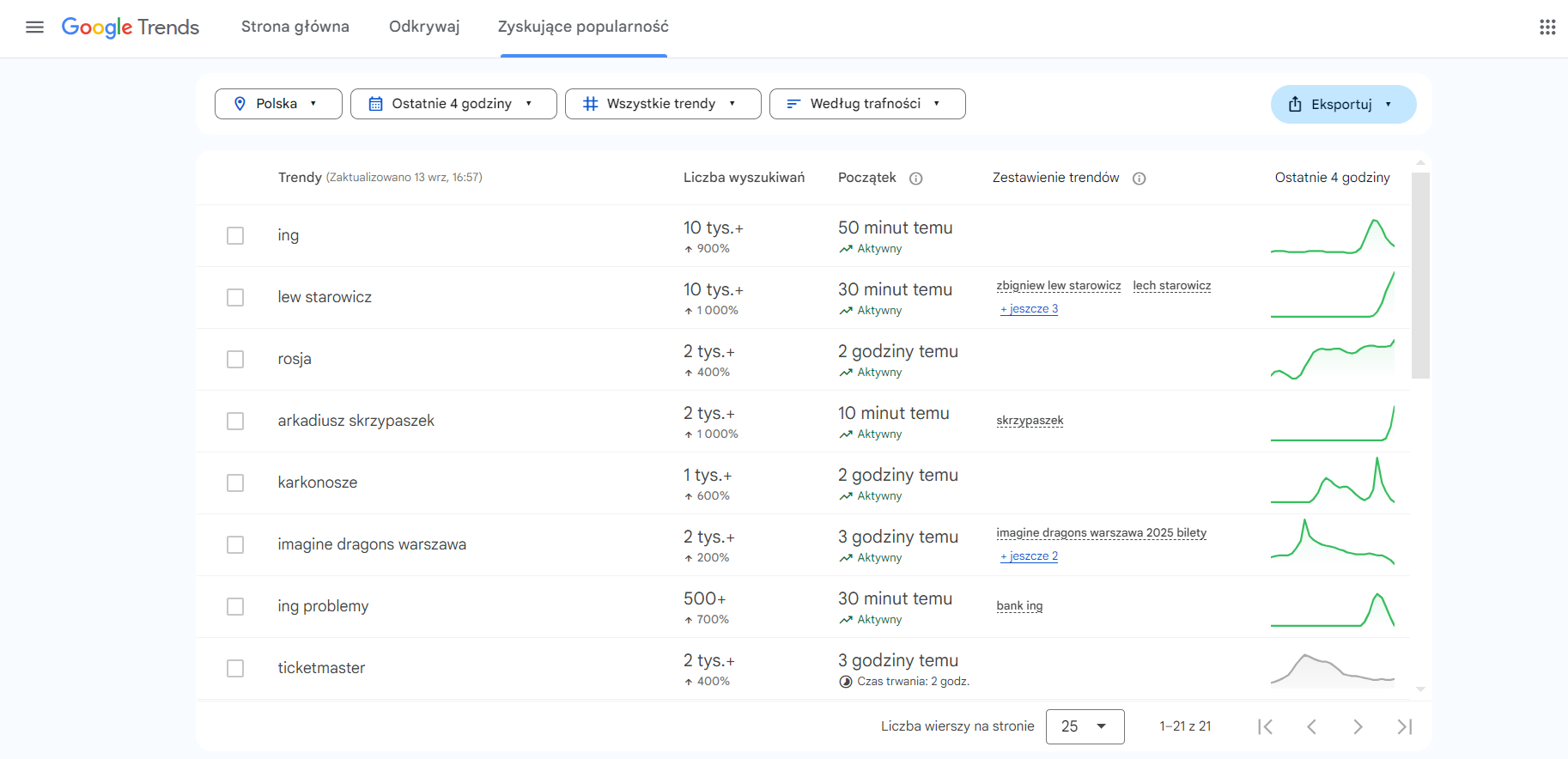Open the lech starowicz related query
1568x759 pixels.
click(x=1172, y=286)
